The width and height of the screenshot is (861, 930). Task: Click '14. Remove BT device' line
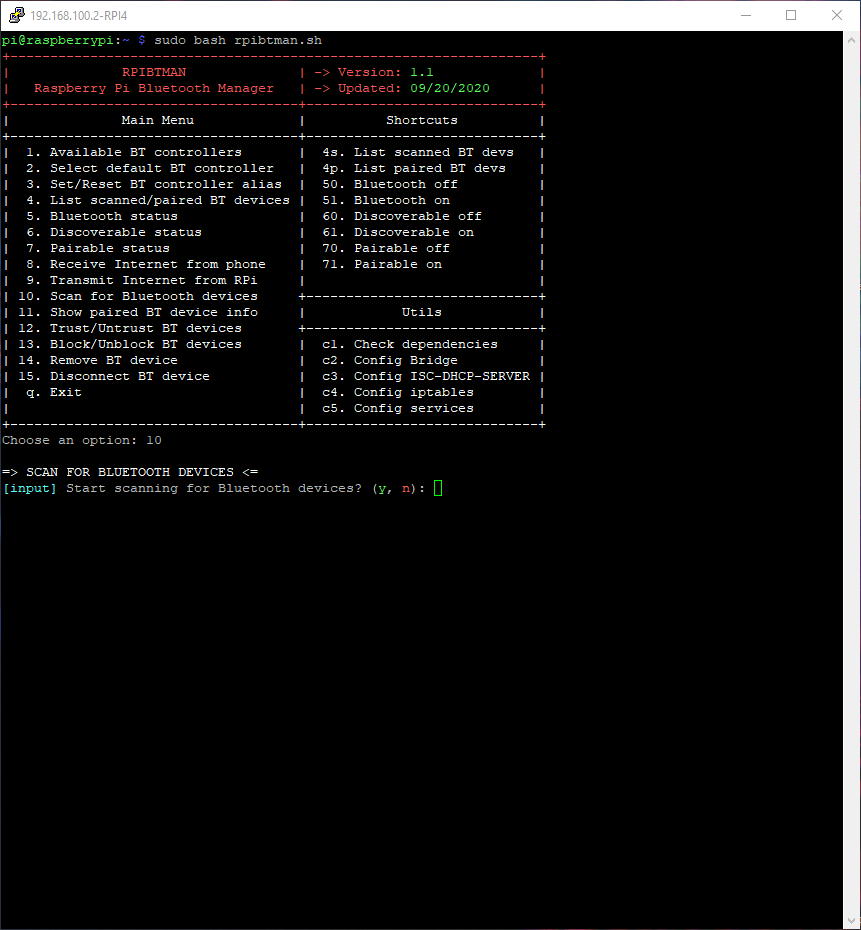[x=98, y=361]
